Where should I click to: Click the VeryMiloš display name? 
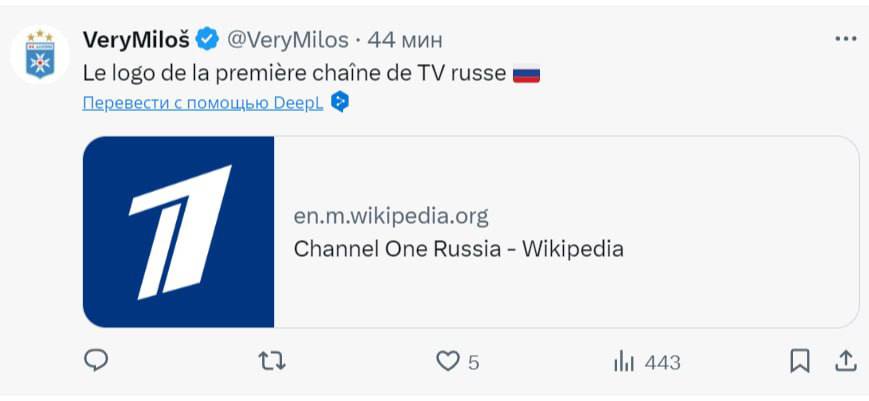pos(137,40)
